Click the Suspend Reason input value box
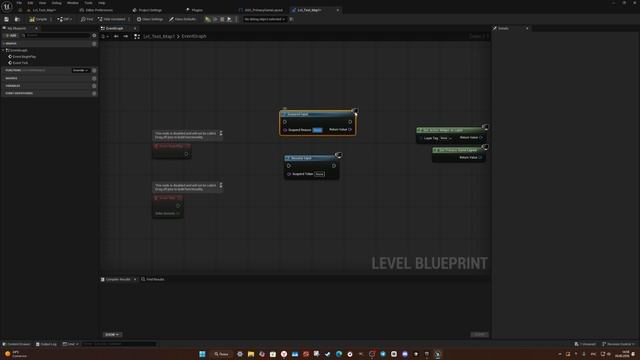The image size is (640, 360). click(318, 130)
